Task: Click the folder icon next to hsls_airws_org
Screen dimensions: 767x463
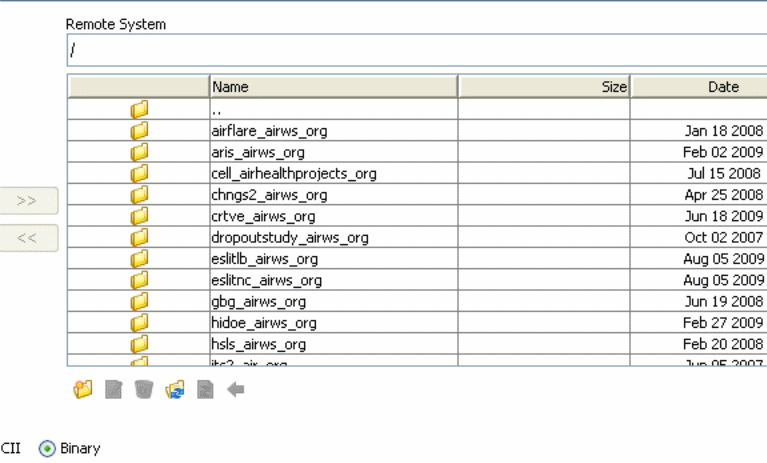Action: 139,344
